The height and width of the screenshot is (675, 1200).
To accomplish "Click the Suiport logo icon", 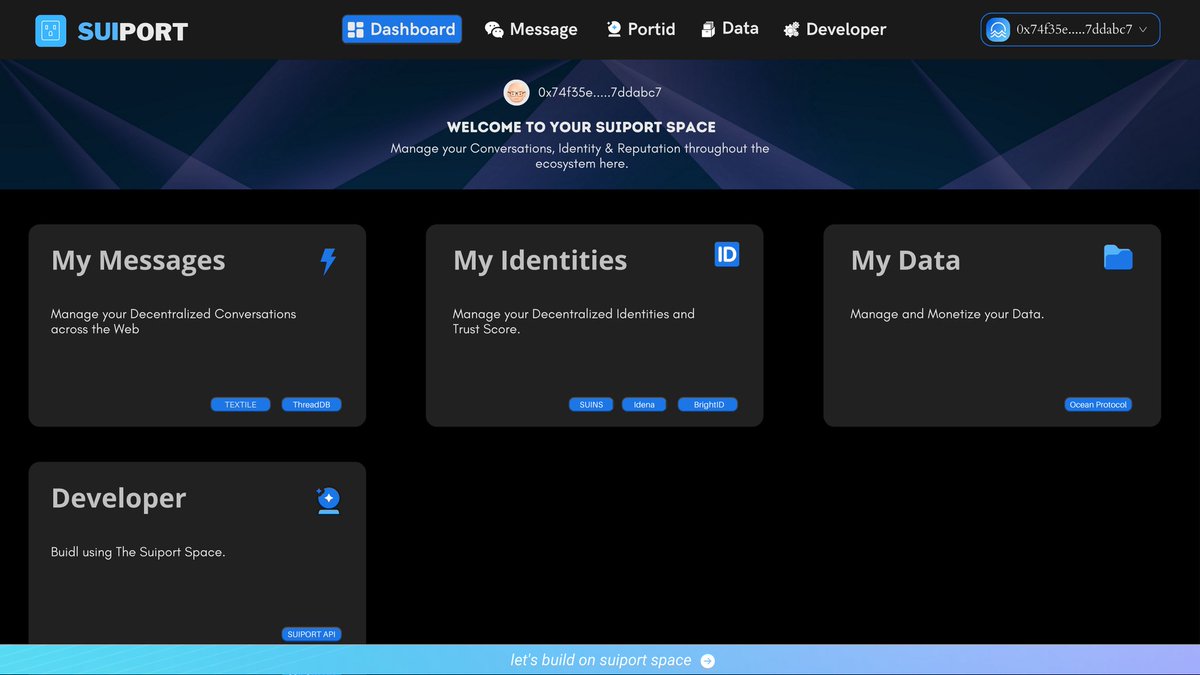I will coord(51,31).
